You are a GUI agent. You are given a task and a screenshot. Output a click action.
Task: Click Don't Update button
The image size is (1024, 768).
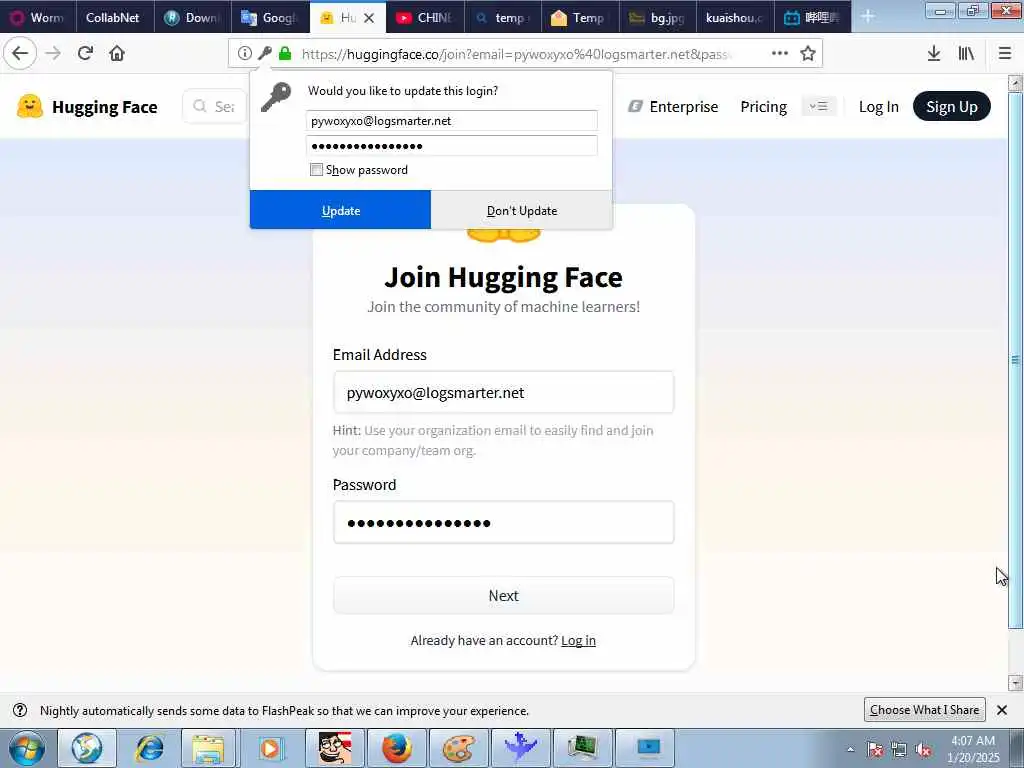(x=522, y=210)
